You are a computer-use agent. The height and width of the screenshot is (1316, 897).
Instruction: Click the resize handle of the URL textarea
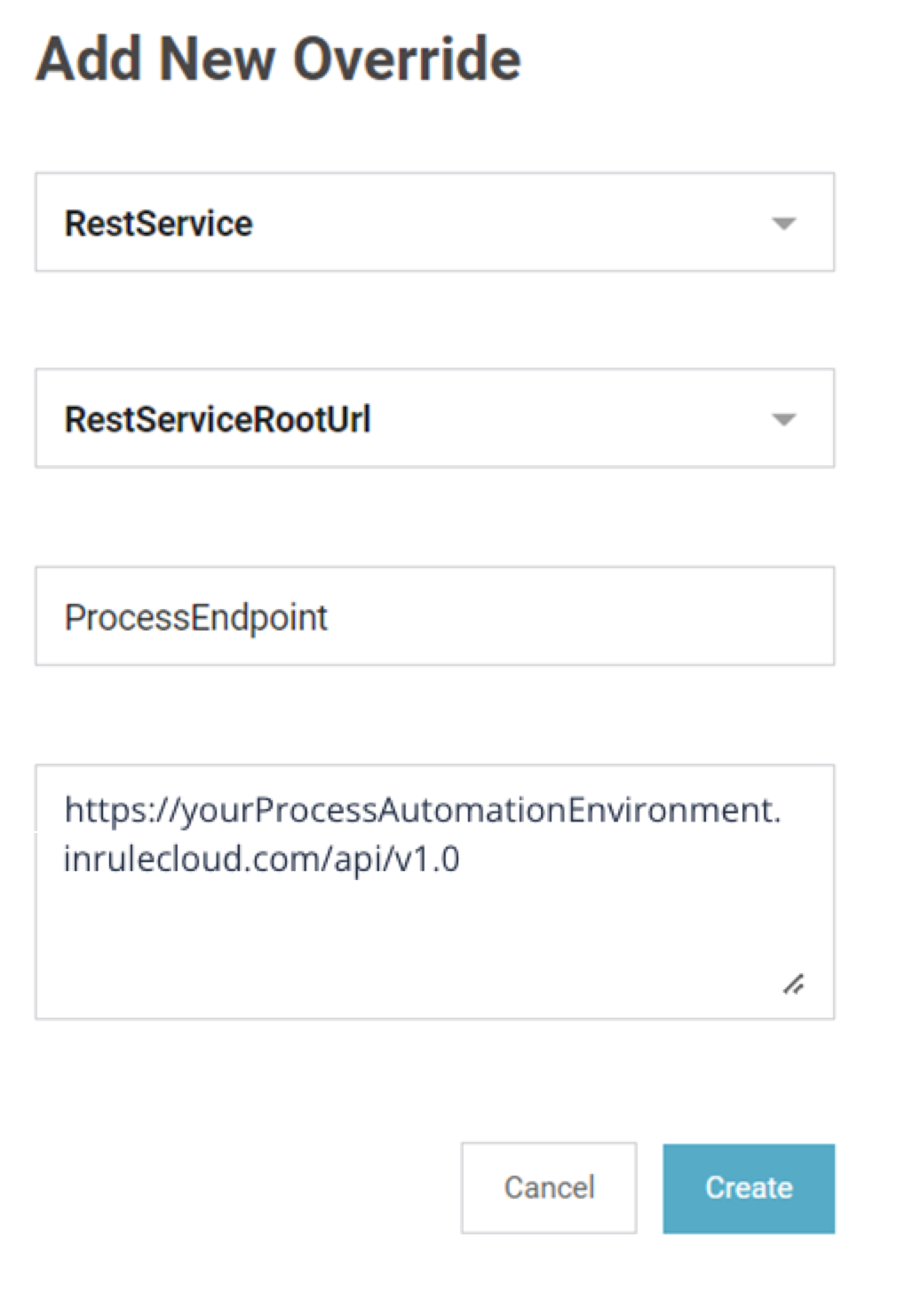coord(793,983)
